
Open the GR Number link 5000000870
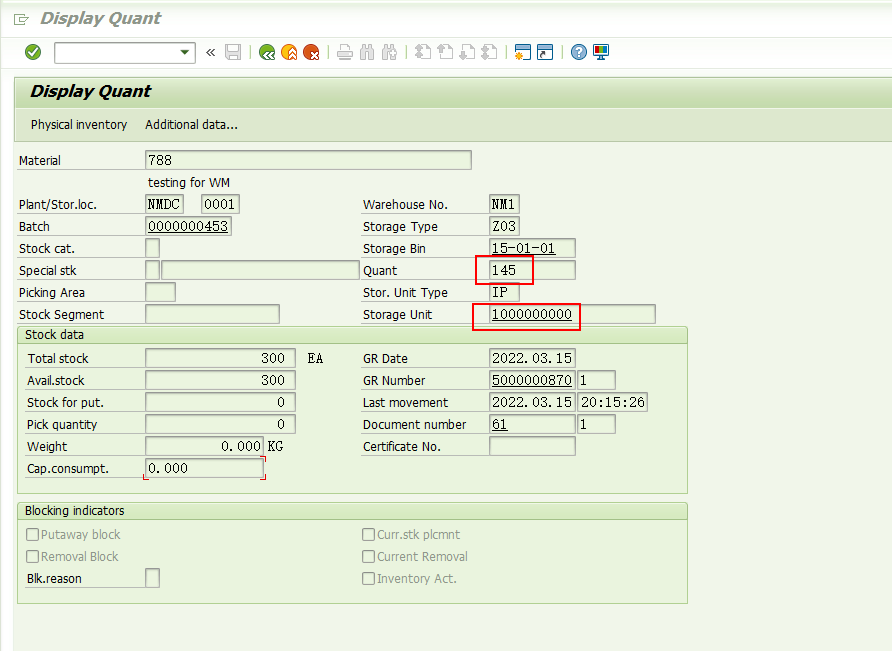click(532, 380)
